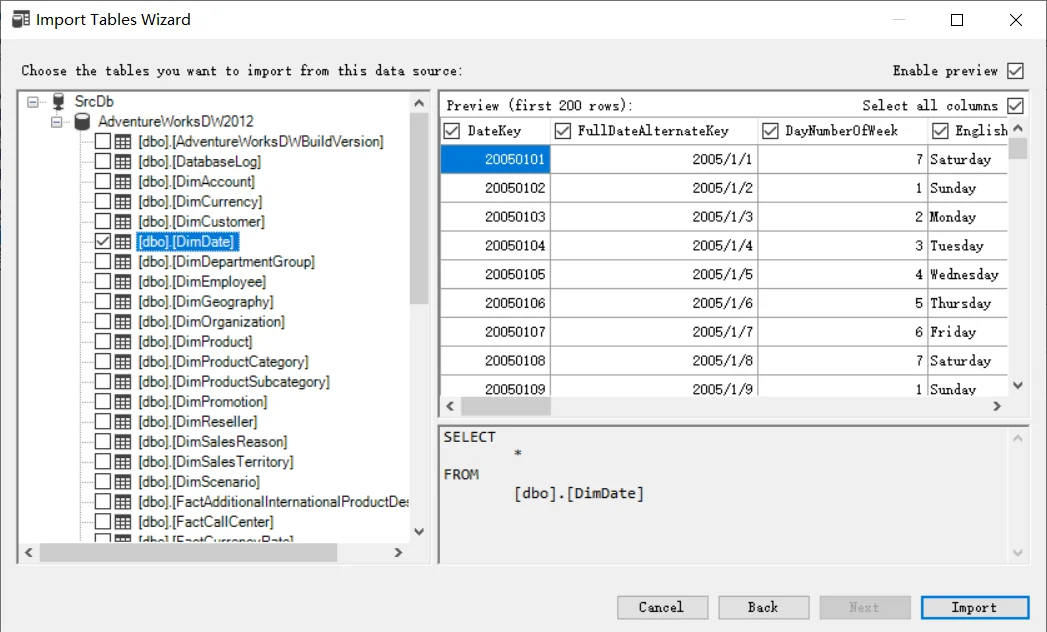
Task: Click table icon beside DimOrganization
Action: (x=123, y=322)
